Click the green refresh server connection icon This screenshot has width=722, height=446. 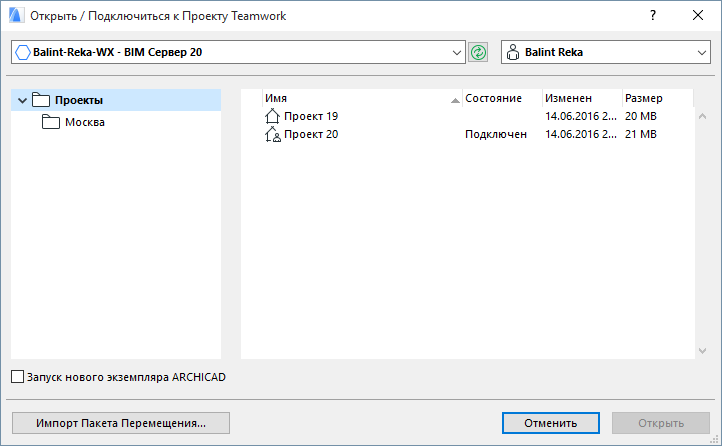(478, 52)
